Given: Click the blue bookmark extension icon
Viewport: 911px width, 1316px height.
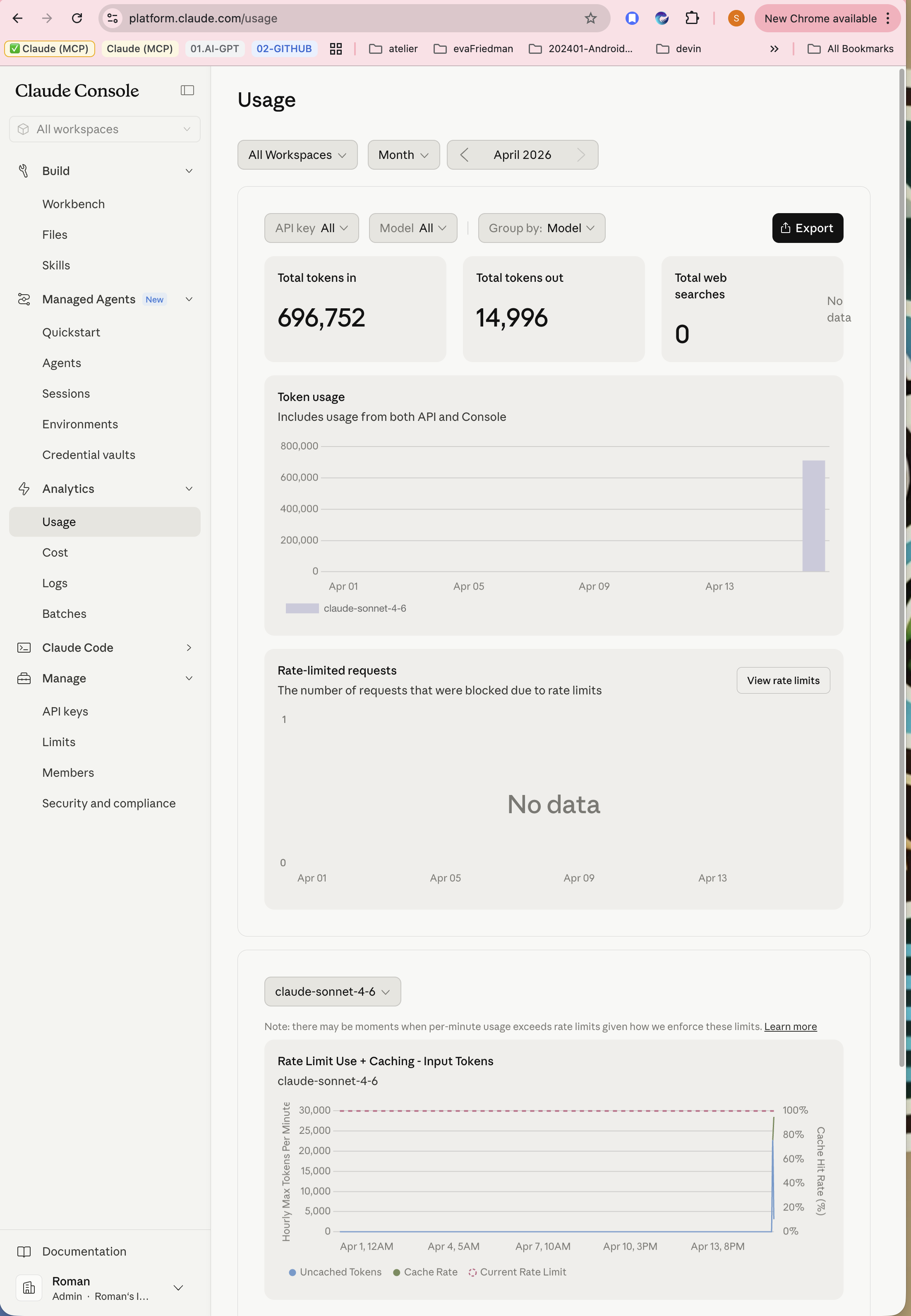Looking at the screenshot, I should click(x=632, y=18).
